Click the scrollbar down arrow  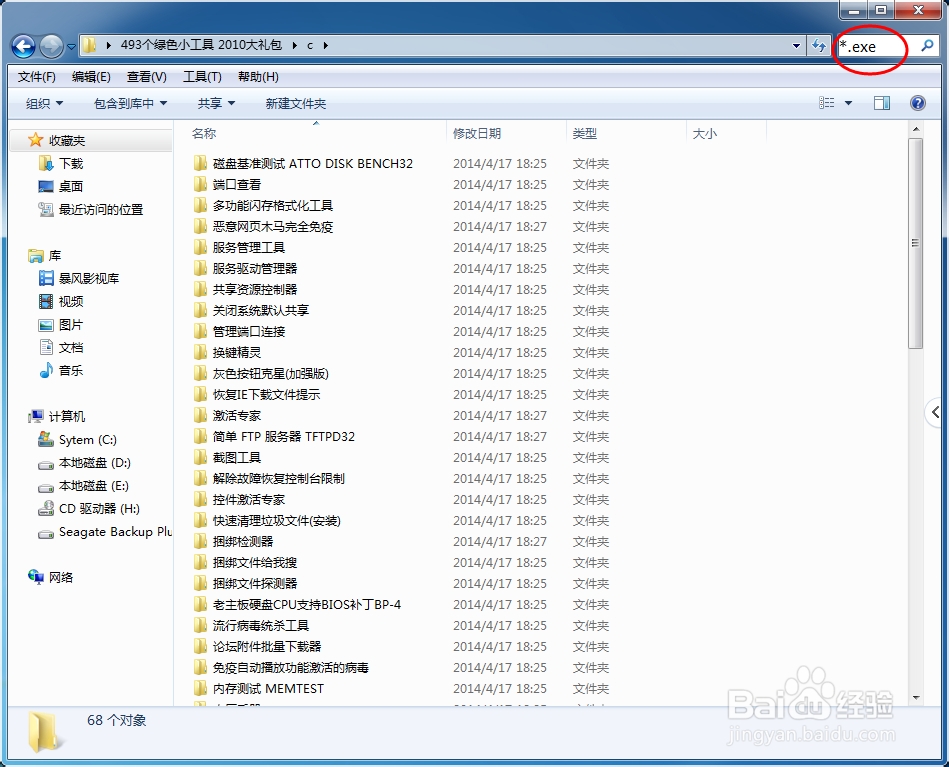[916, 698]
